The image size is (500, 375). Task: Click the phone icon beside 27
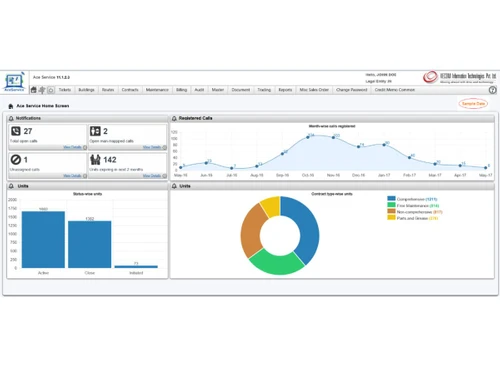(x=16, y=131)
